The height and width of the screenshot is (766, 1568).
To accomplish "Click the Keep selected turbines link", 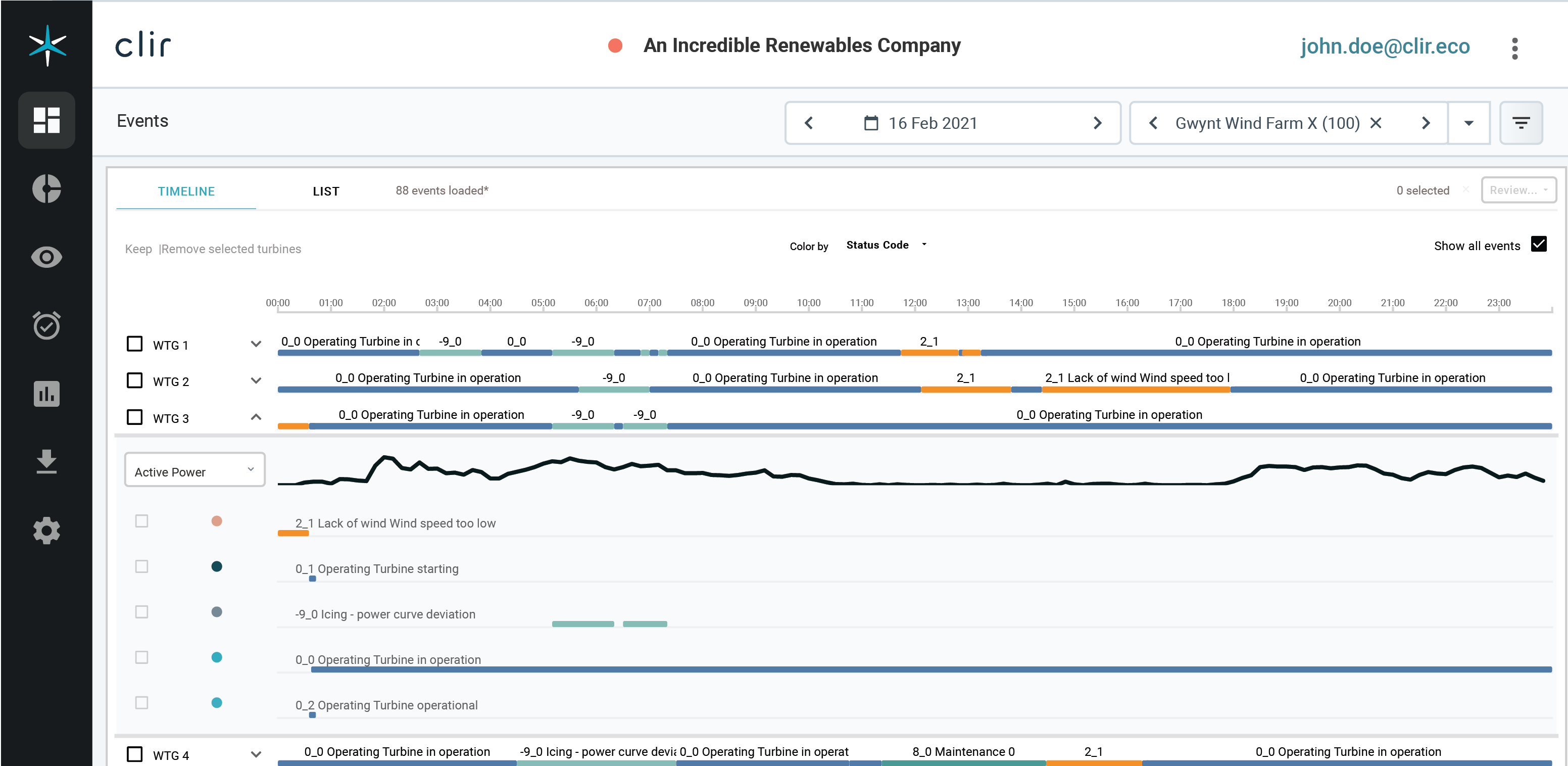I will point(138,249).
